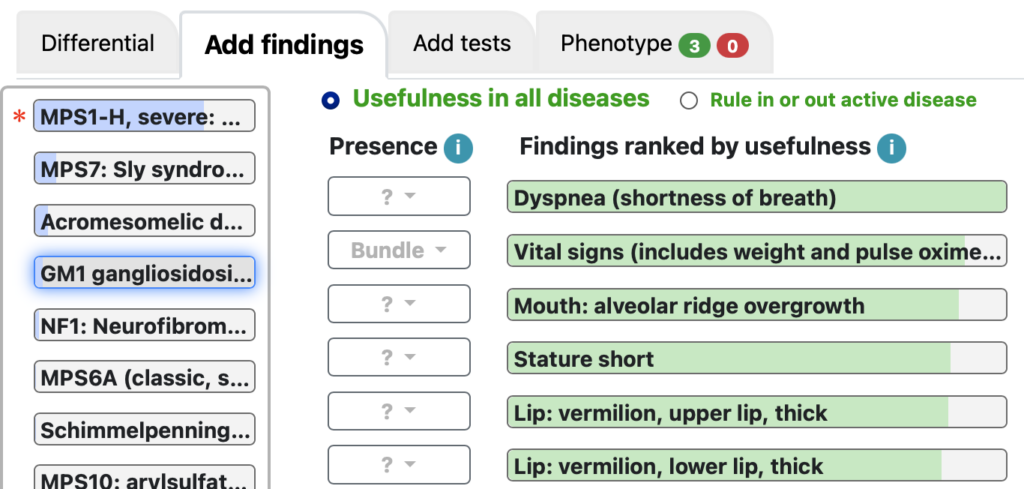Screen dimensions: 1024x489
Task: Click the info icon next to Presence
Action: pyautogui.click(x=458, y=149)
